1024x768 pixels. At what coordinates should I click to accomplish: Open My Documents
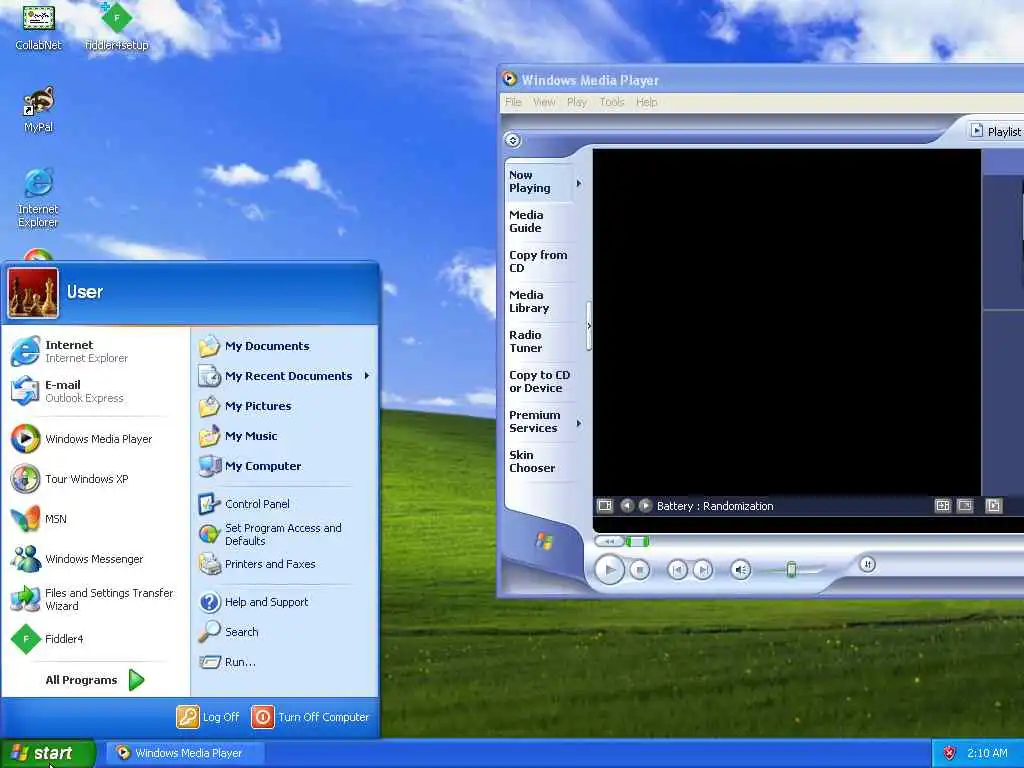tap(284, 346)
